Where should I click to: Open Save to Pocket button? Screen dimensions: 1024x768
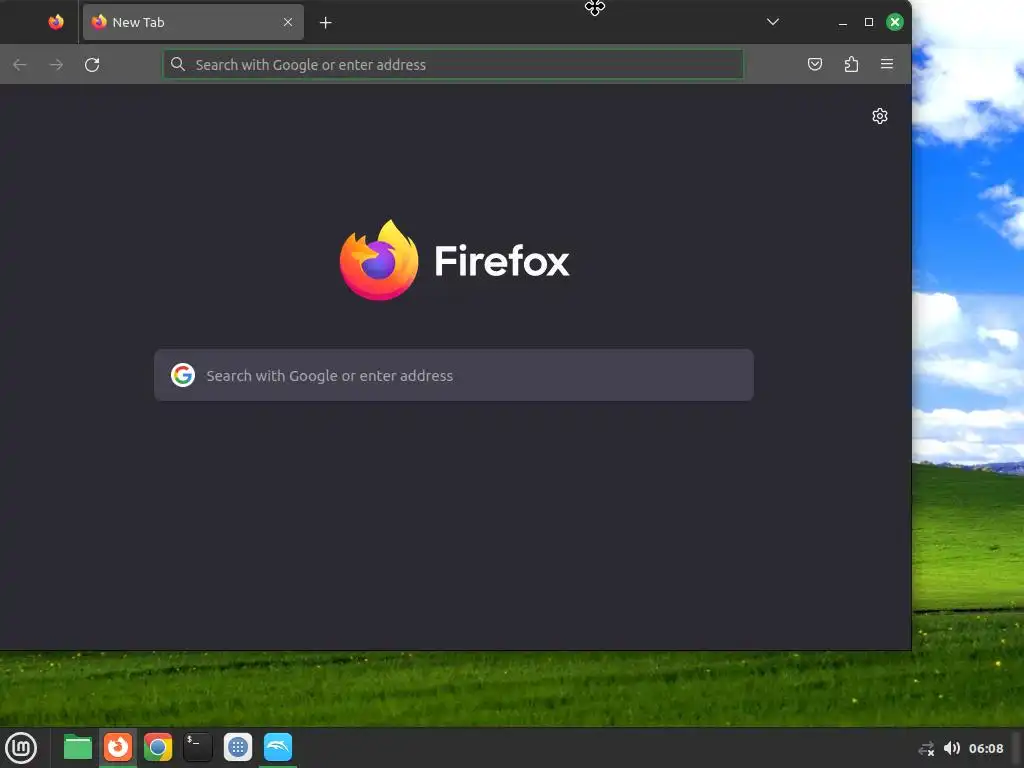[815, 64]
